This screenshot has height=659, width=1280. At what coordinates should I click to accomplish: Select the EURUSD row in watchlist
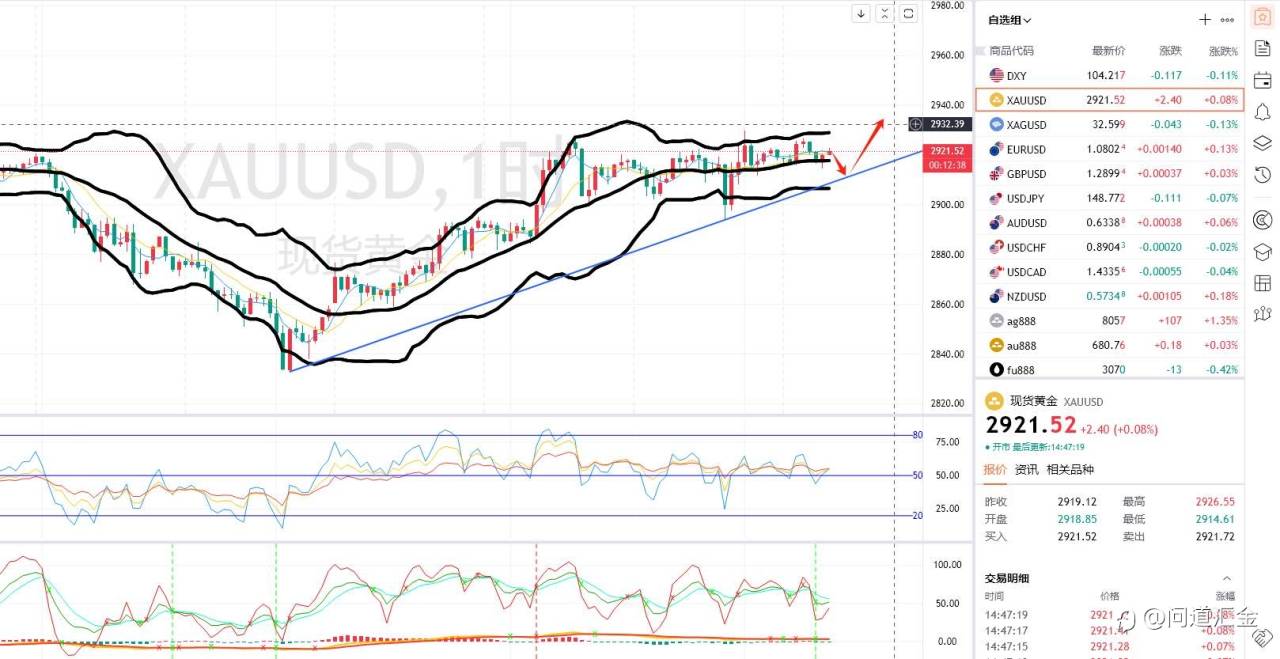coord(1110,149)
